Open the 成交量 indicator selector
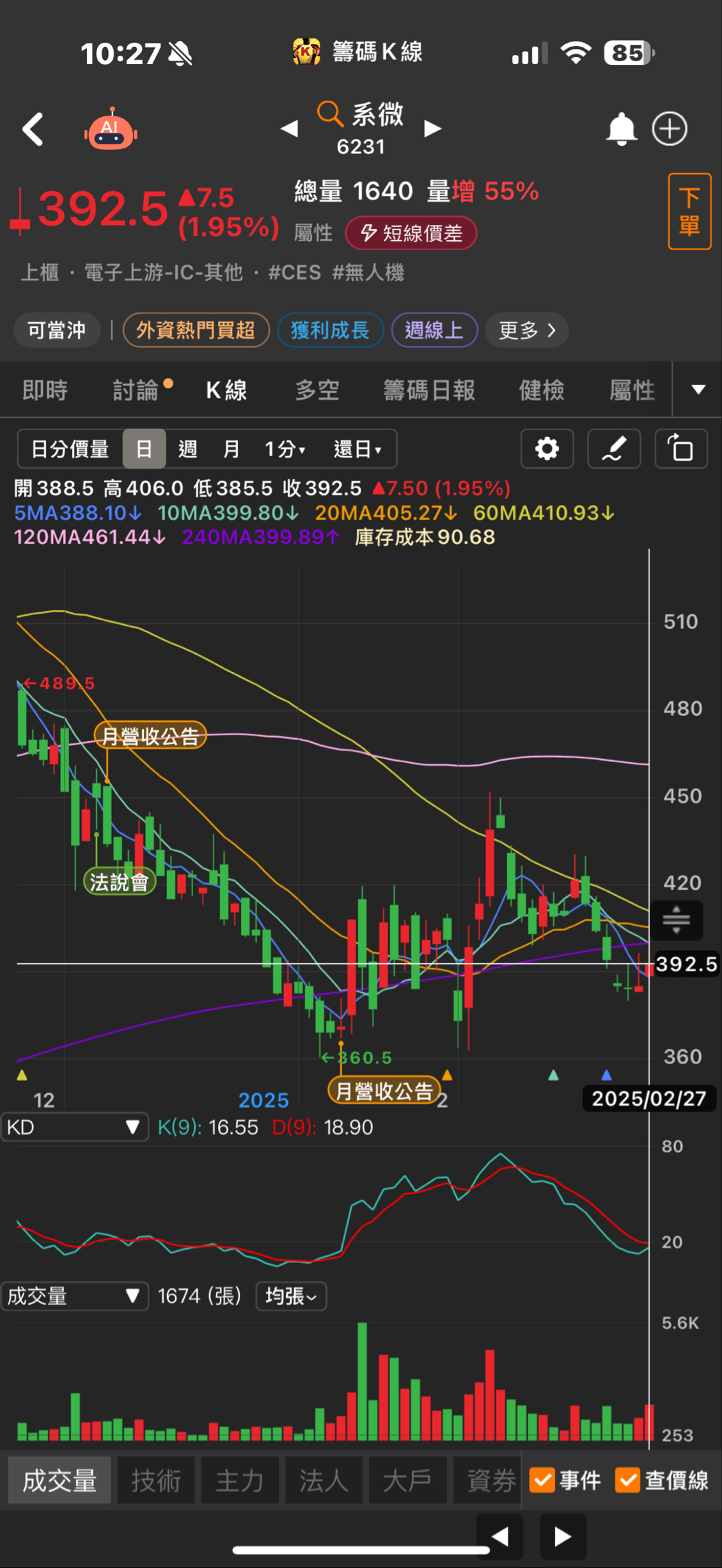722x1568 pixels. (x=74, y=1296)
